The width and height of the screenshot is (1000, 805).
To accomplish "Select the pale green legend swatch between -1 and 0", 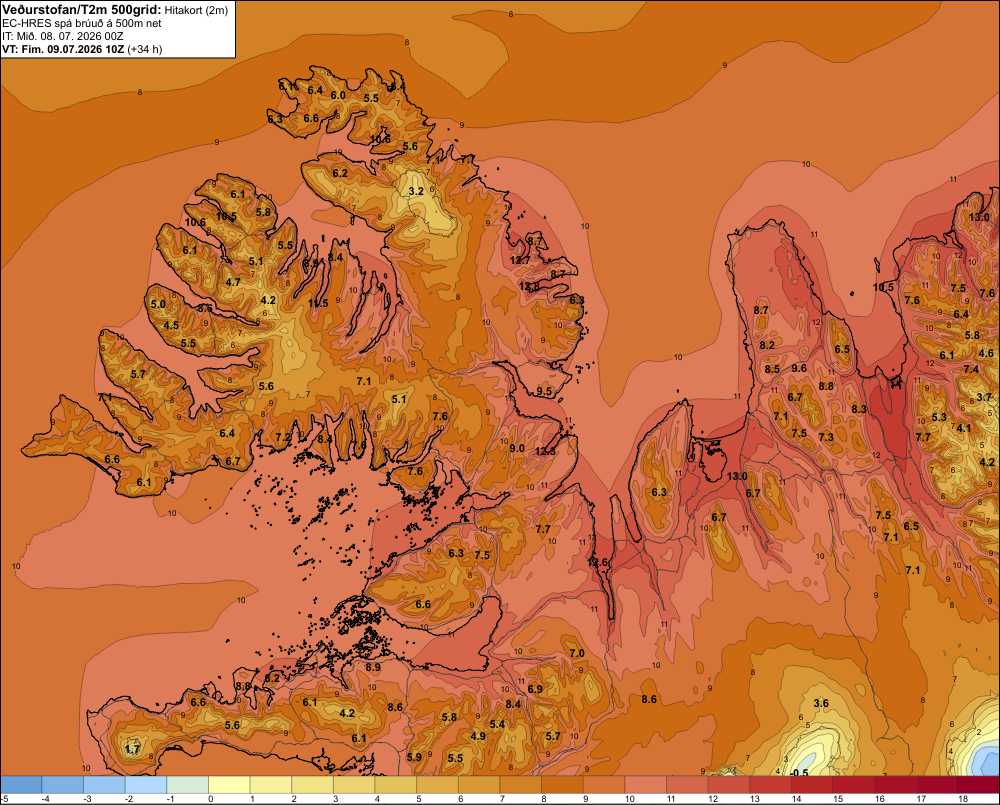I will [x=188, y=785].
